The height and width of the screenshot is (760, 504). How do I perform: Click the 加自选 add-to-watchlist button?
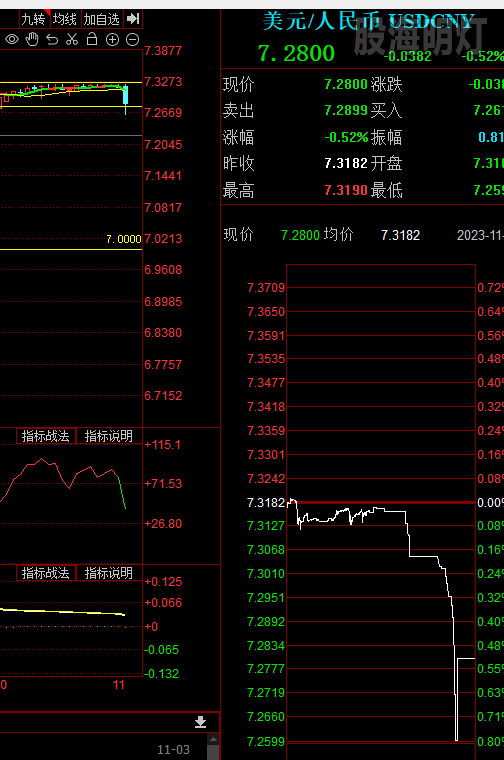coord(101,19)
